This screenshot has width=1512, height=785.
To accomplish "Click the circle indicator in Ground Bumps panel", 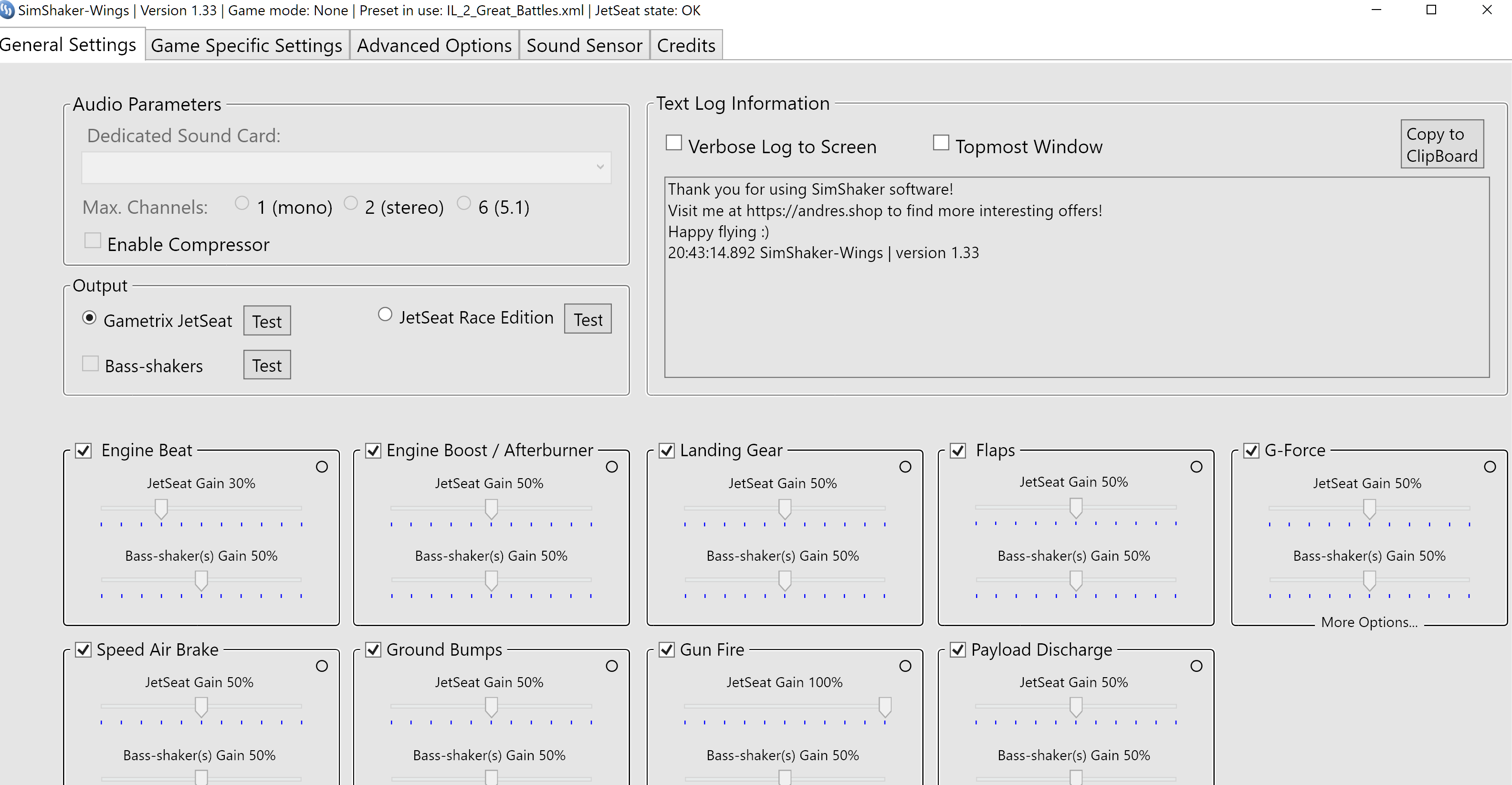I will coord(611,666).
